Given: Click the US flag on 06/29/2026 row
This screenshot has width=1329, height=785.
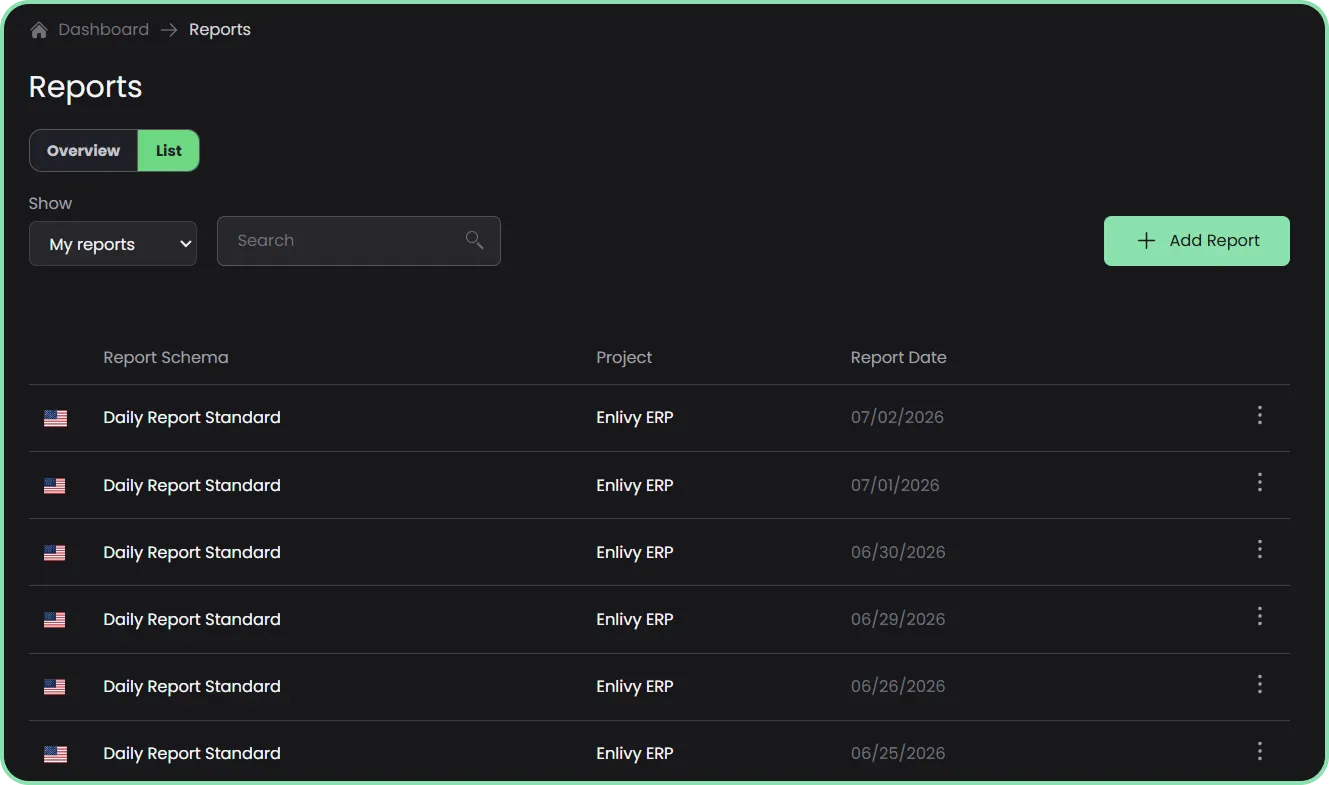Looking at the screenshot, I should tap(55, 620).
